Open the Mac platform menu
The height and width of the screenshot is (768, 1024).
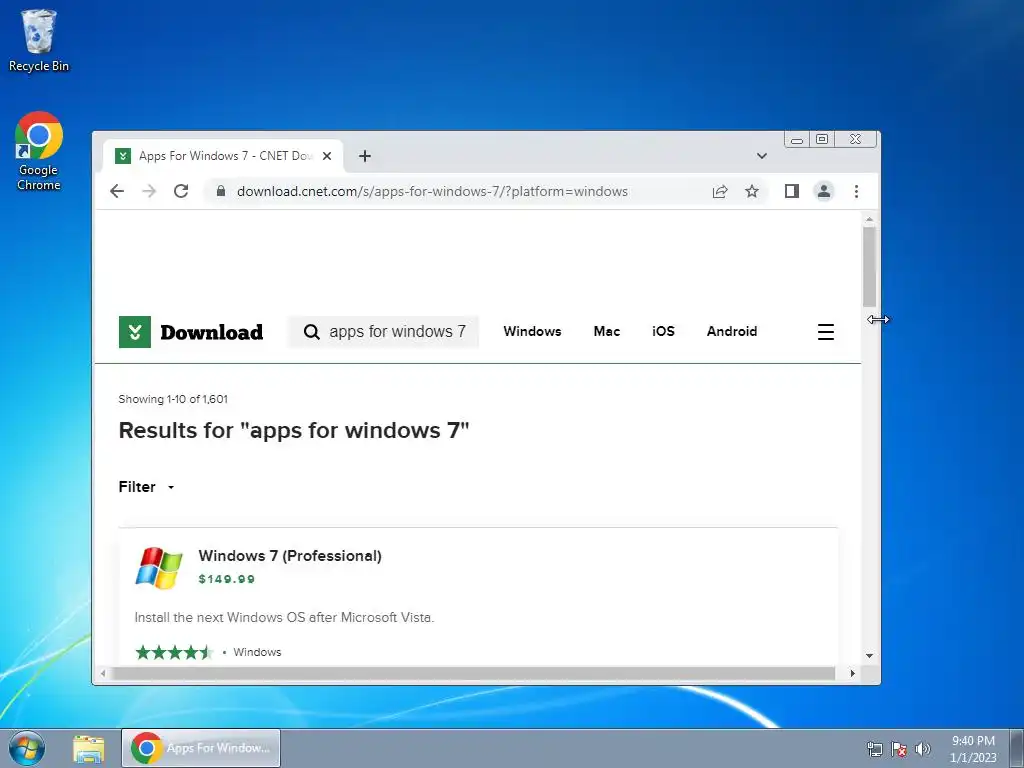point(607,331)
